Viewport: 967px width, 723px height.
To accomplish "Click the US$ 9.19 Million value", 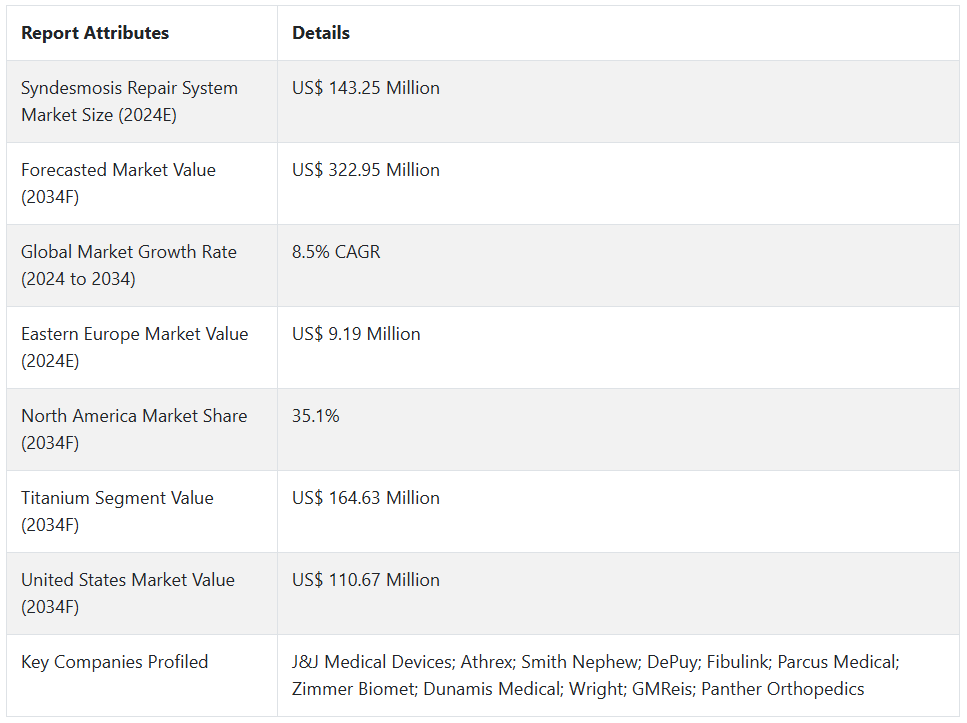I will [356, 334].
